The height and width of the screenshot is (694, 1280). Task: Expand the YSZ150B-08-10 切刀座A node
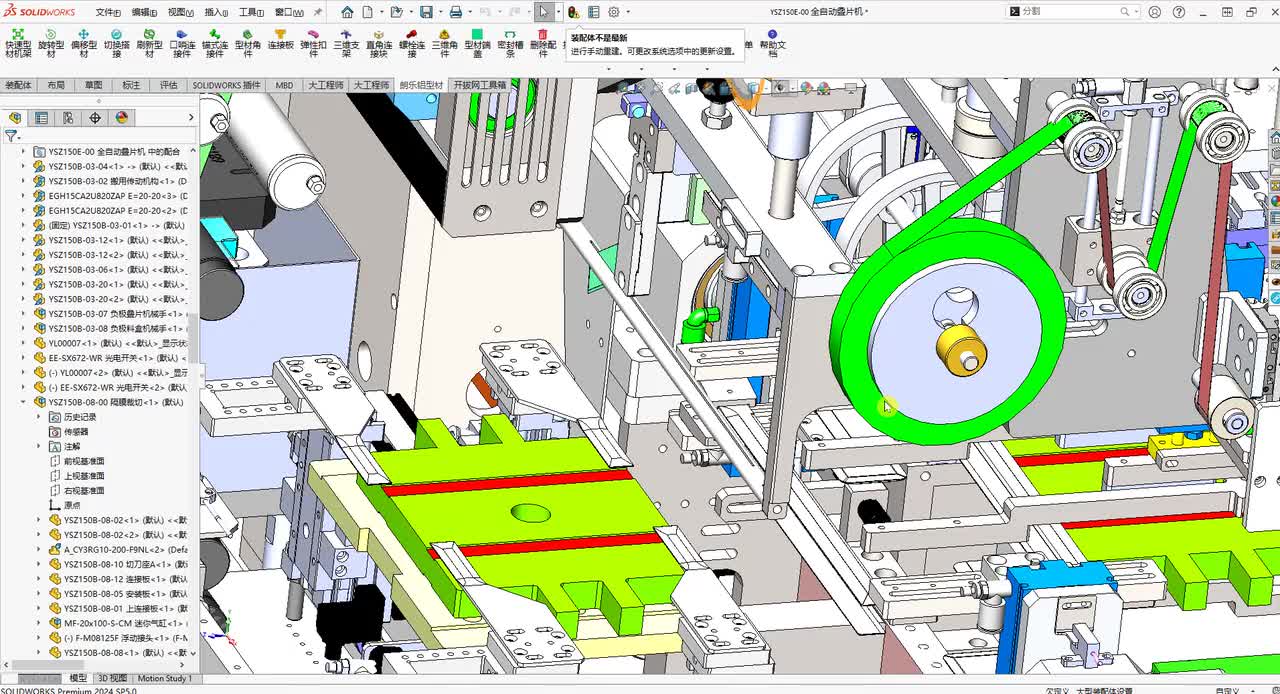click(41, 564)
